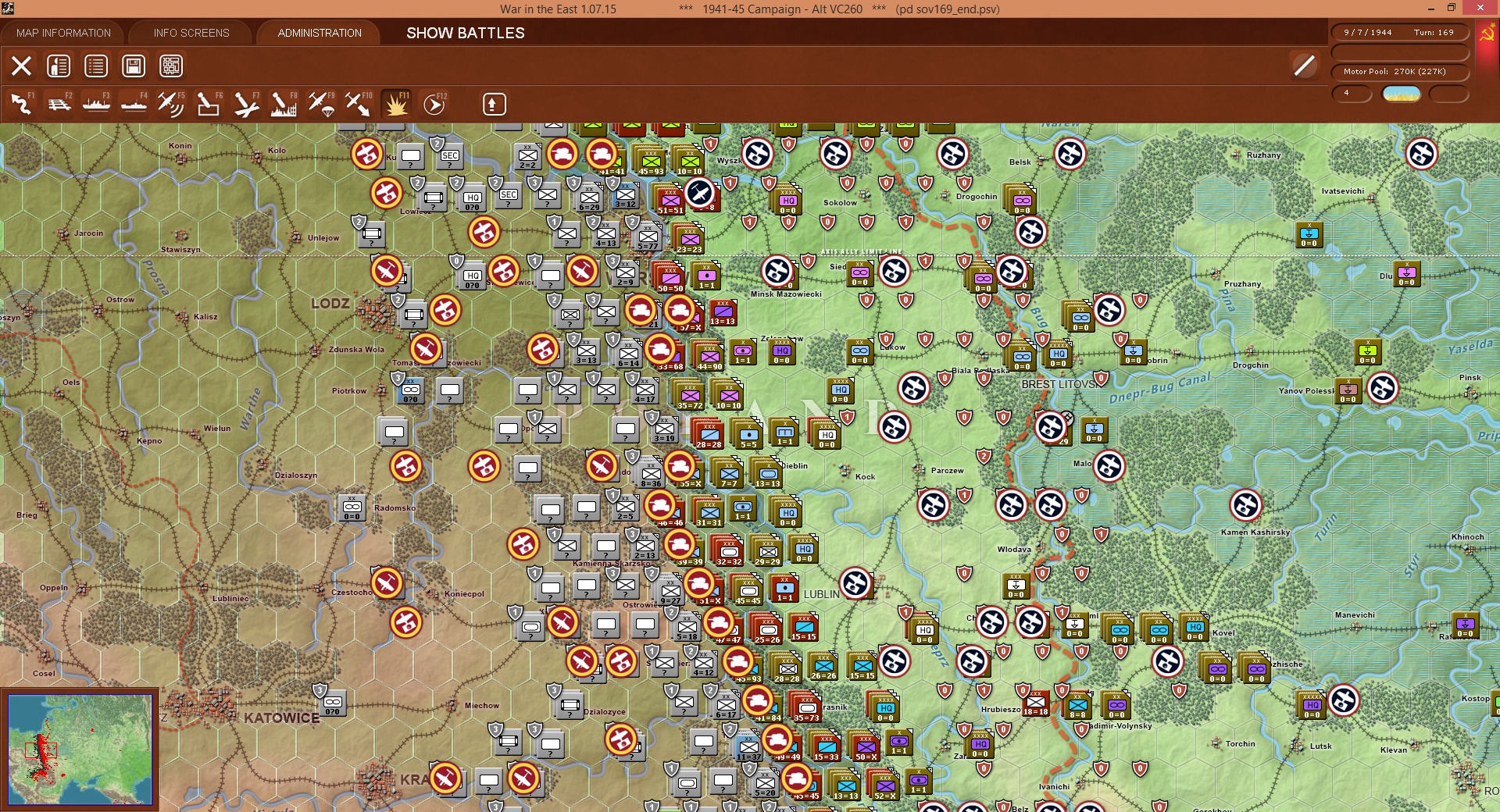Open the commander's report icon
Viewport: 1500px width, 812px height.
coord(59,66)
